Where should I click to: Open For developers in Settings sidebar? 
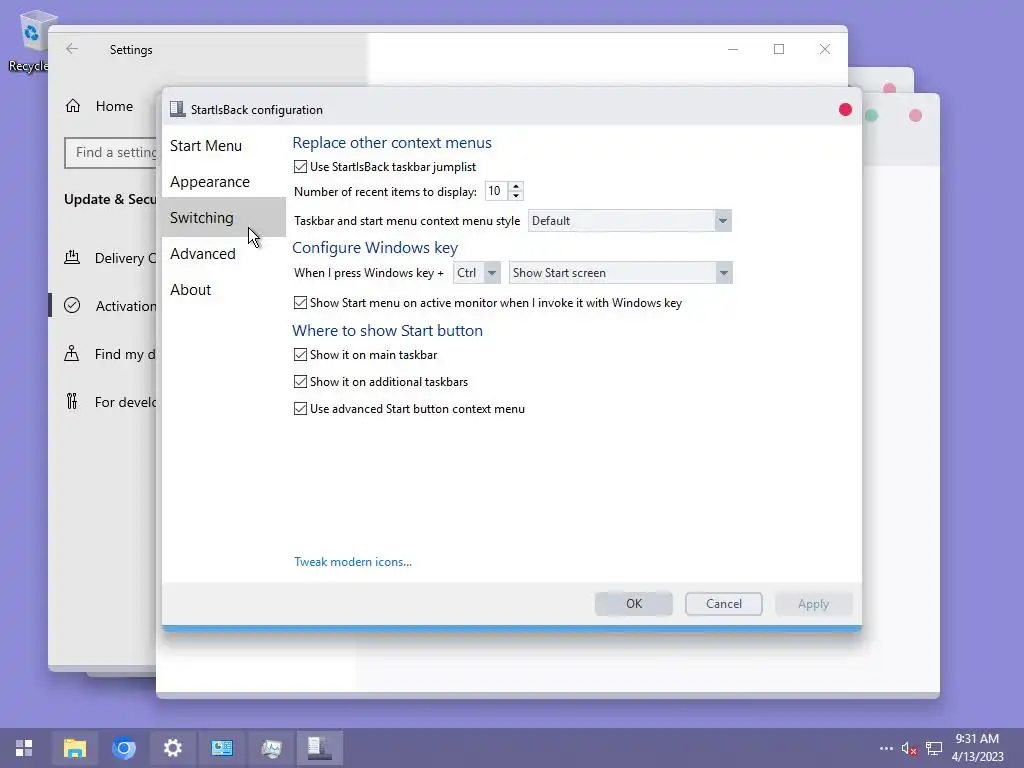pyautogui.click(x=110, y=402)
